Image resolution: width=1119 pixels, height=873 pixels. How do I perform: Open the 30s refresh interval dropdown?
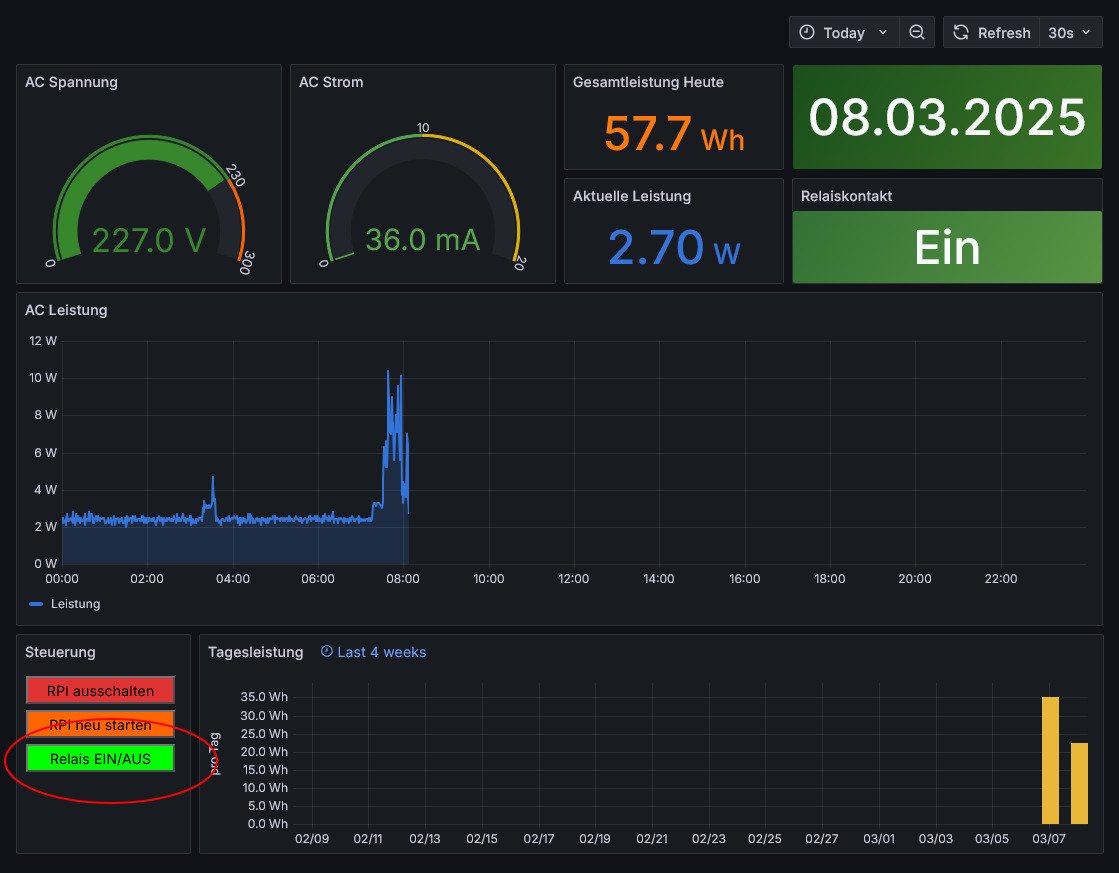click(1067, 33)
